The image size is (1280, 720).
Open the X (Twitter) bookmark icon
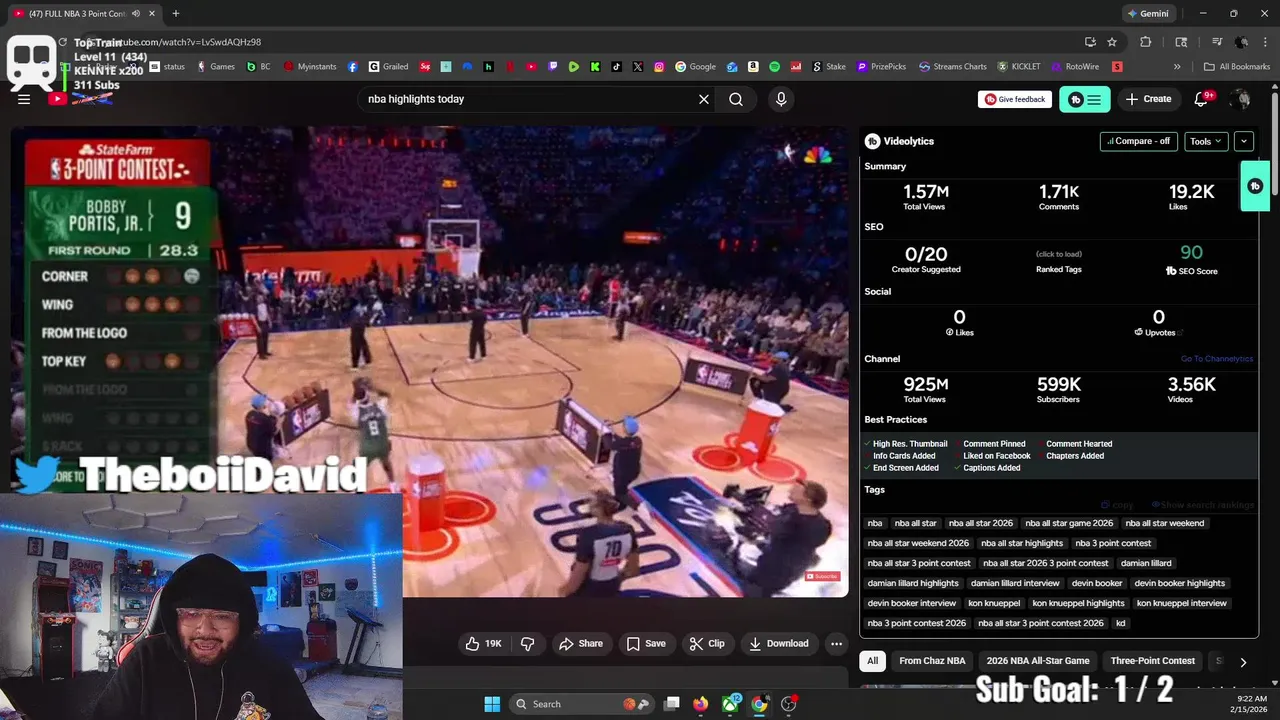(638, 67)
